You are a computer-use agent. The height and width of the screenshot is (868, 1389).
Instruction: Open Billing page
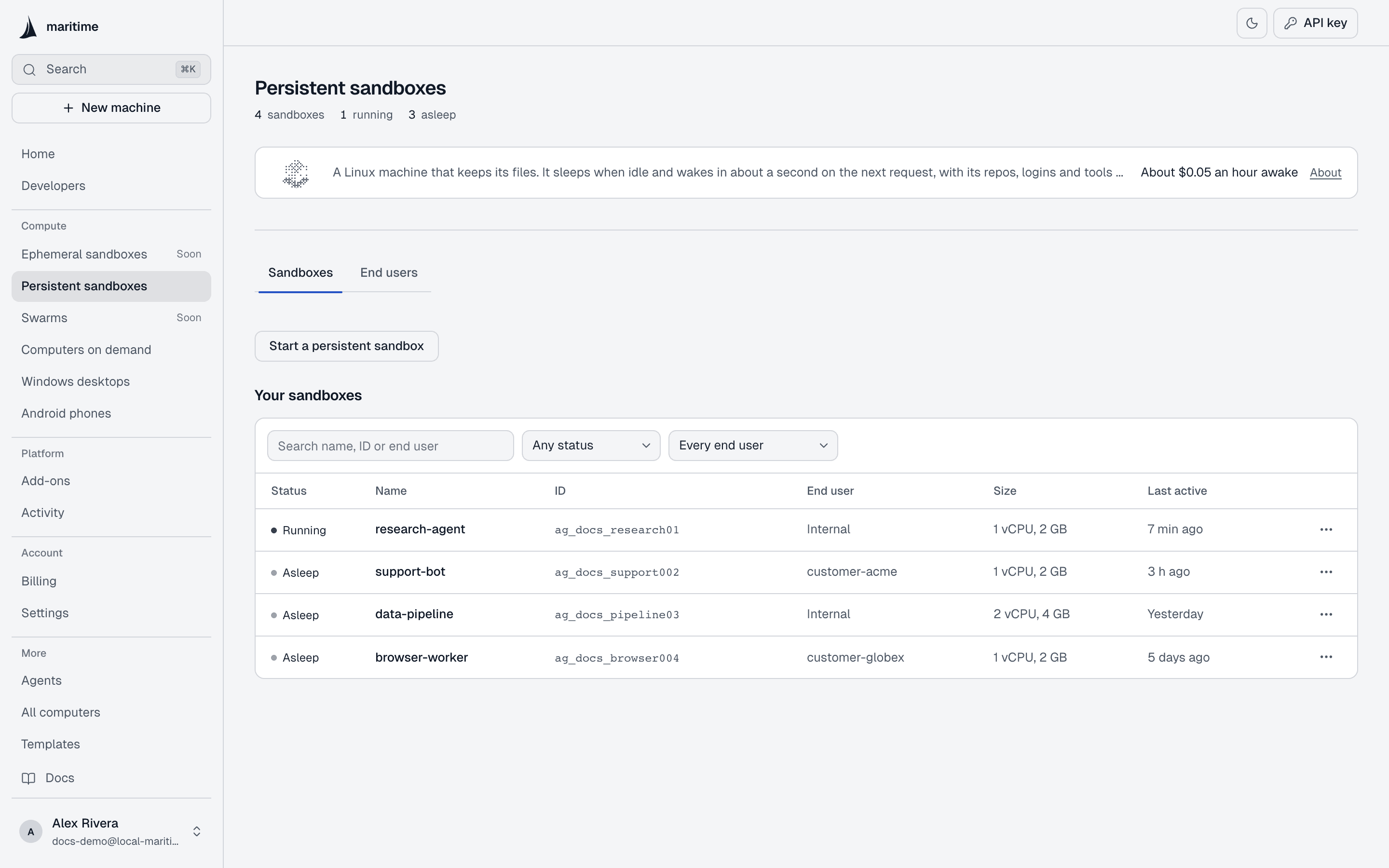111,581
